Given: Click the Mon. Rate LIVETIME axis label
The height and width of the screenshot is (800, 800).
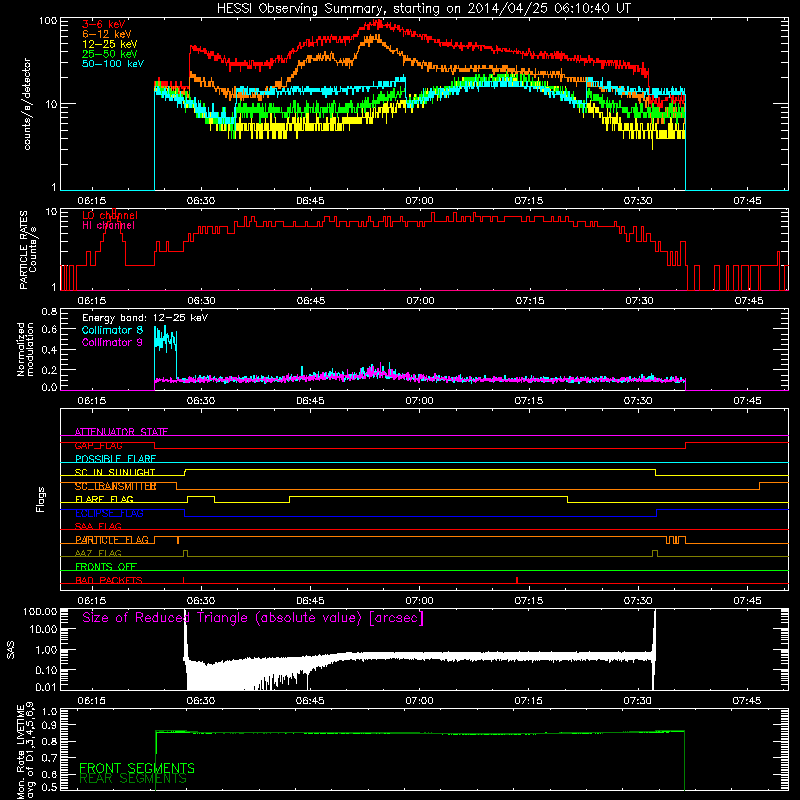Looking at the screenshot, I should (x=25, y=751).
